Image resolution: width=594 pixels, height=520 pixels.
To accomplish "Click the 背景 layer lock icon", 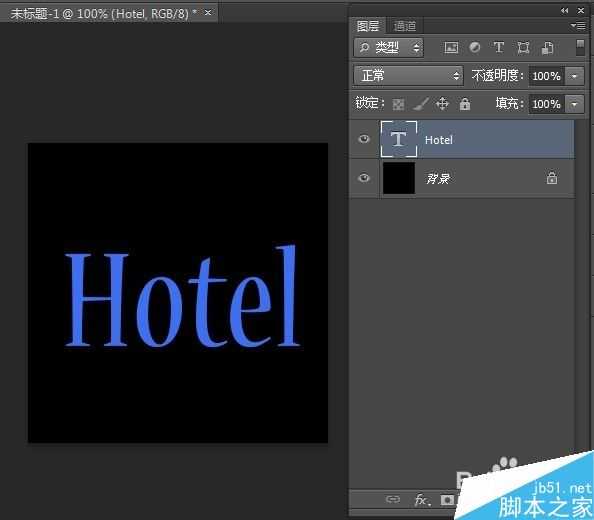I will tap(552, 178).
